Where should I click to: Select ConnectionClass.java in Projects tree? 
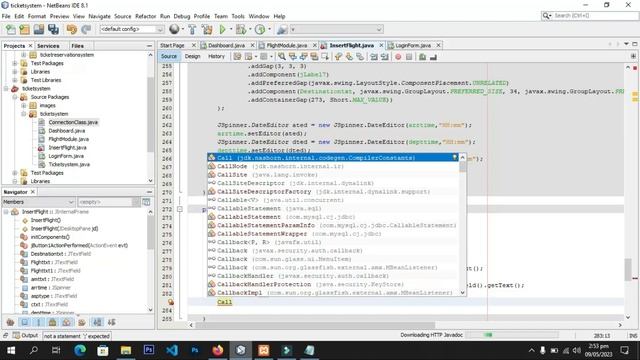[x=73, y=122]
